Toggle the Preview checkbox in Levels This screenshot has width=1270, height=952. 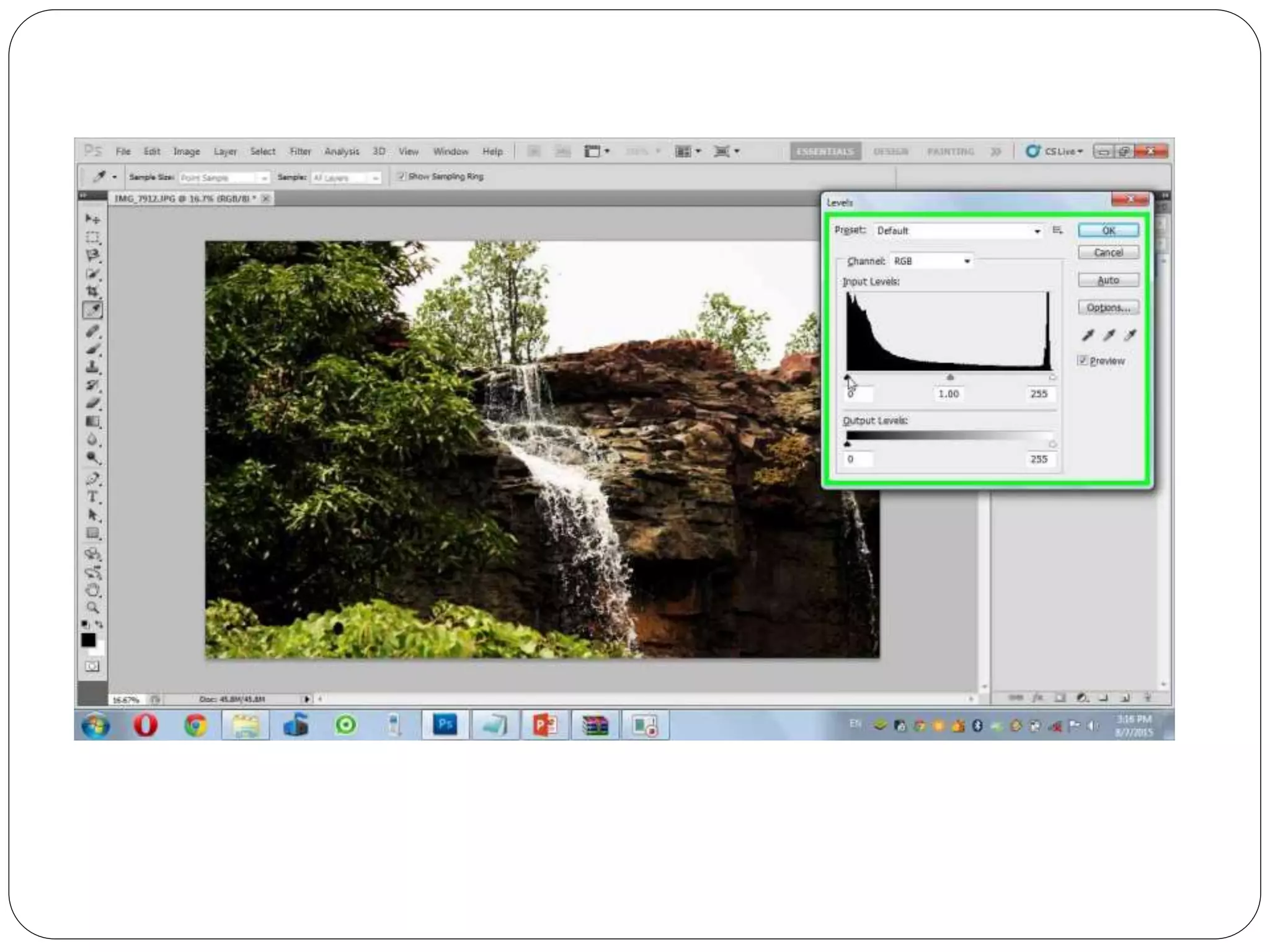click(1083, 361)
